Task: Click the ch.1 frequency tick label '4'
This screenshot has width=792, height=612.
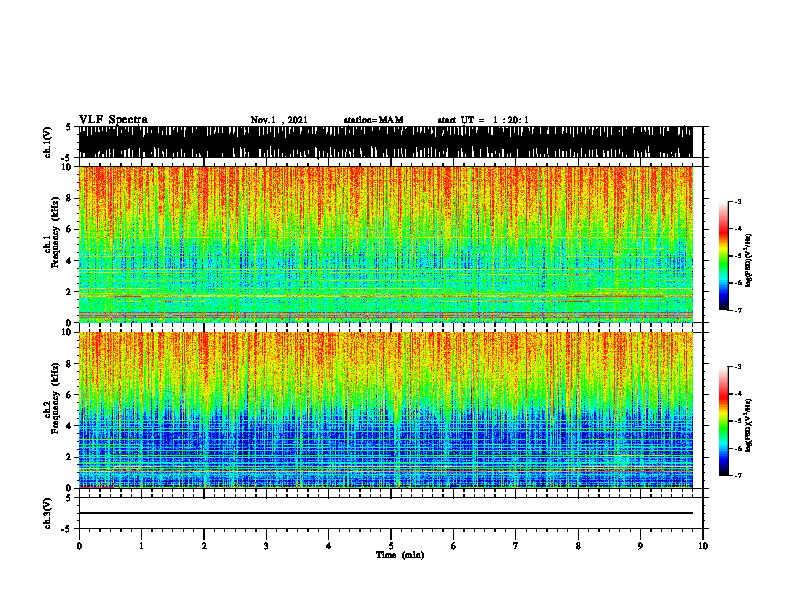Action: (x=70, y=261)
